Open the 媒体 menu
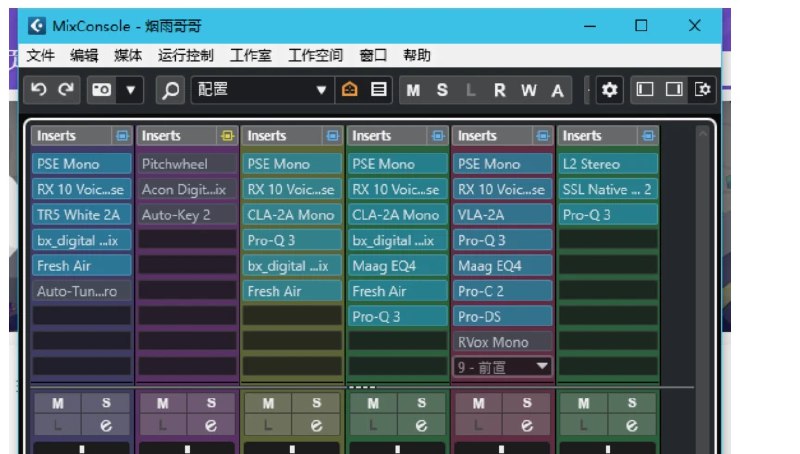The height and width of the screenshot is (454, 800). [x=128, y=55]
